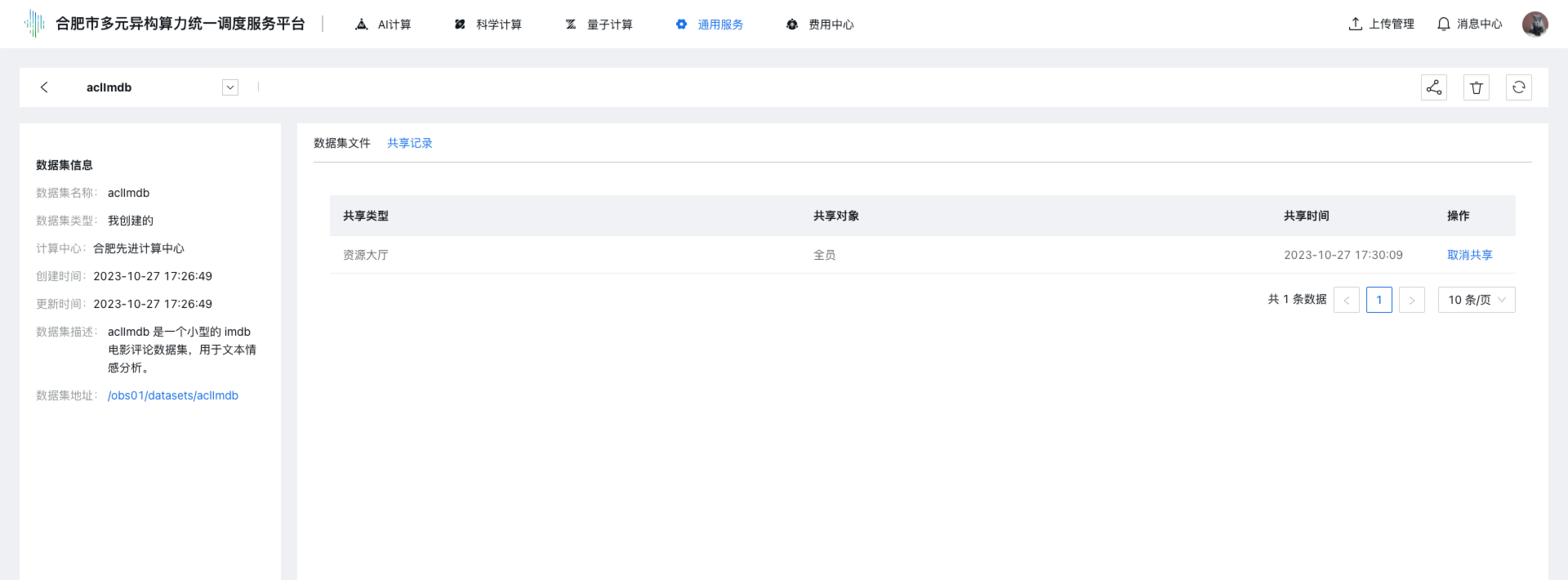Open the message center bell icon

1444,25
